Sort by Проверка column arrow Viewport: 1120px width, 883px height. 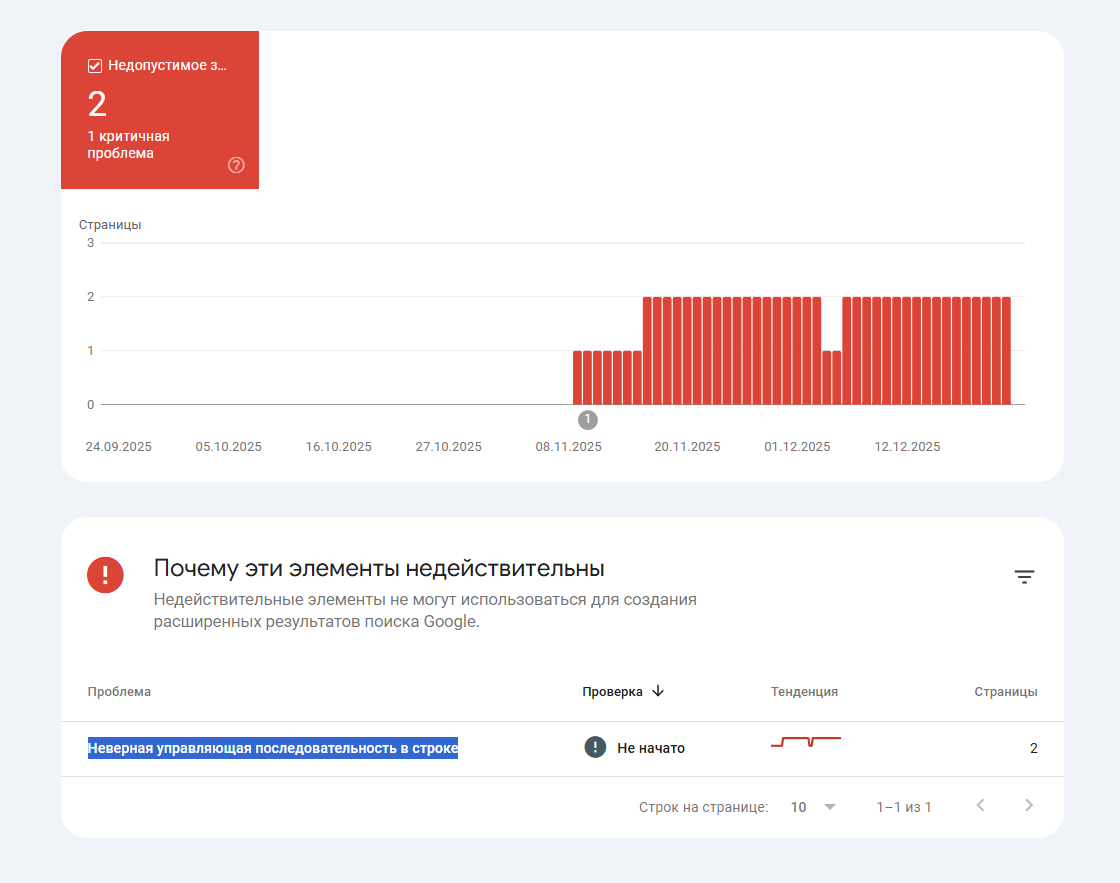[x=659, y=691]
